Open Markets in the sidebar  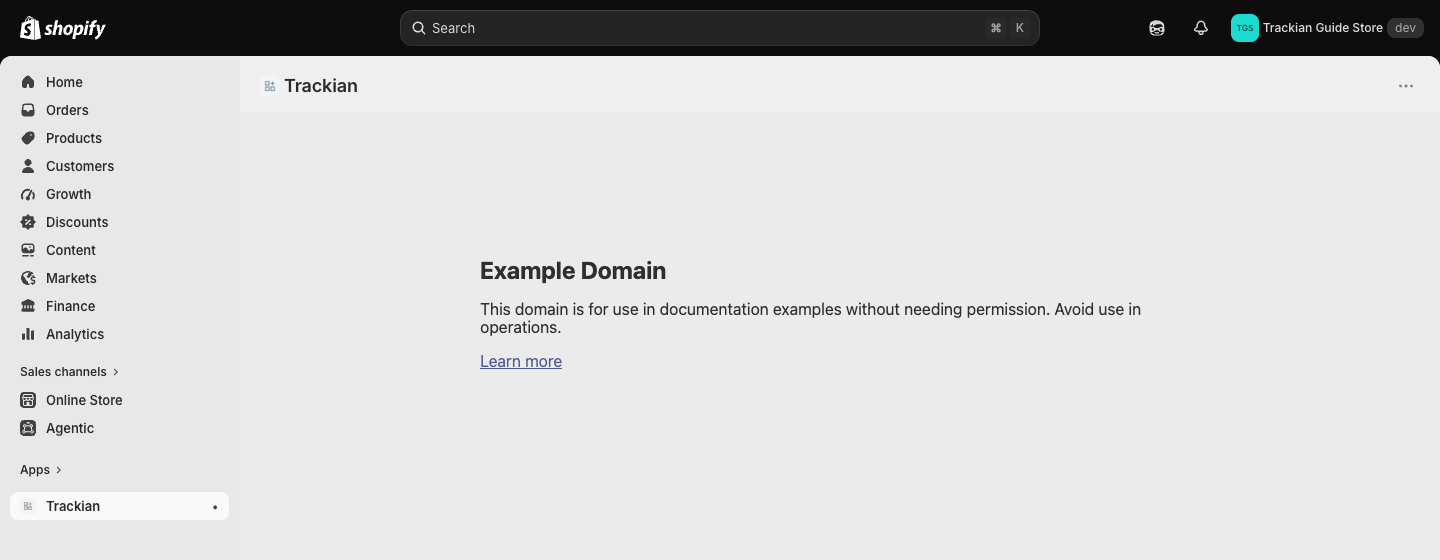tap(120, 278)
